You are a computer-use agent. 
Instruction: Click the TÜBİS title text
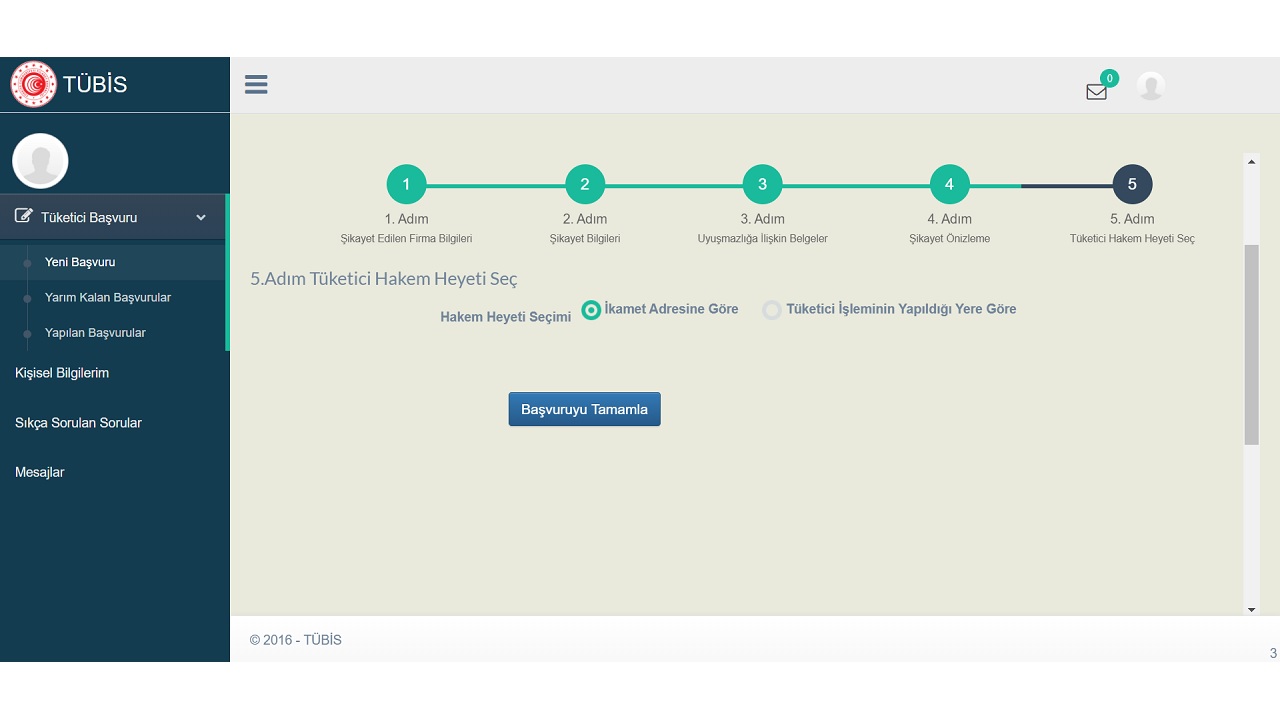coord(95,84)
